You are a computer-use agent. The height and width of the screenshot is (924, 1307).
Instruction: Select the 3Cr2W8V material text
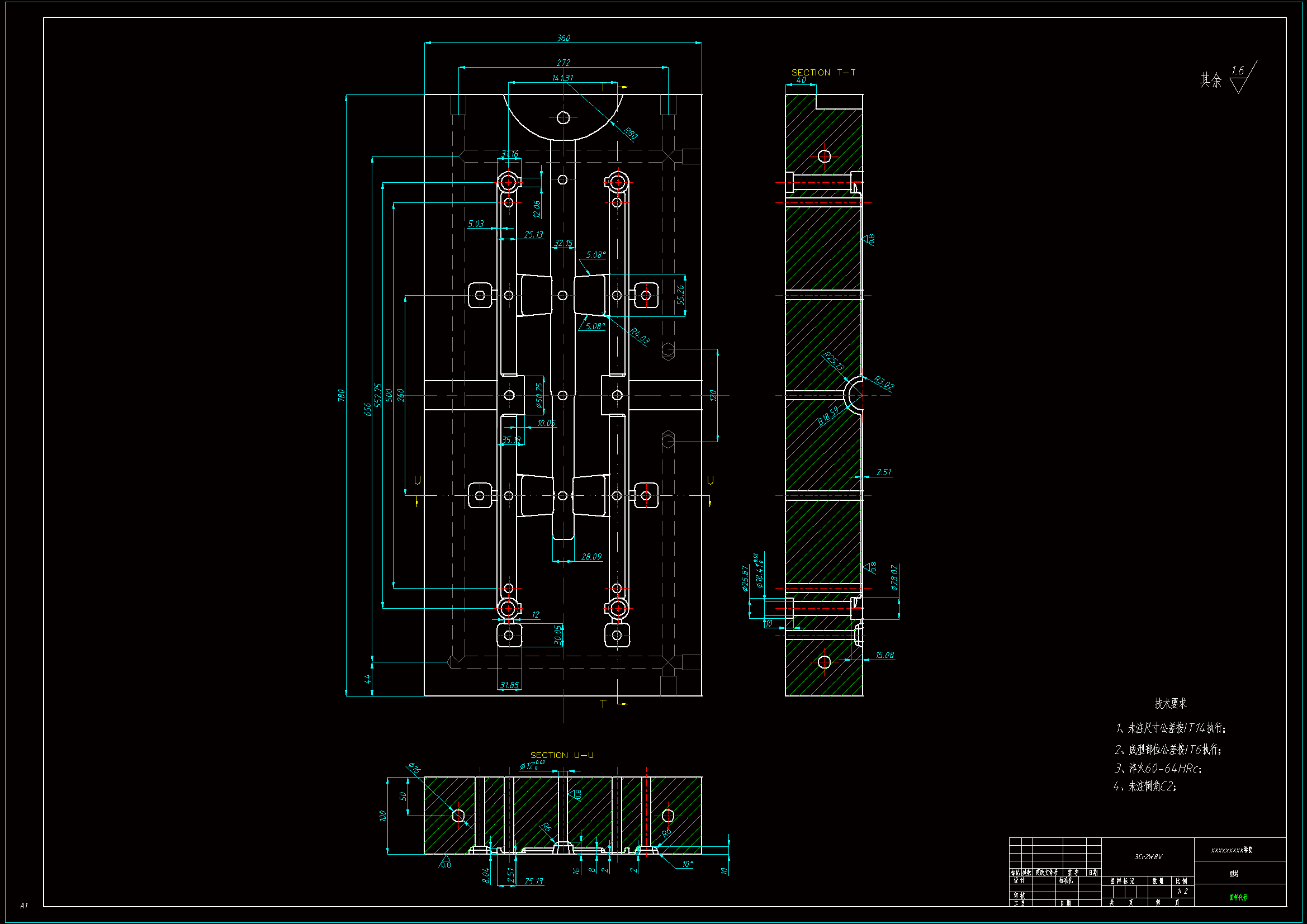[x=1148, y=857]
